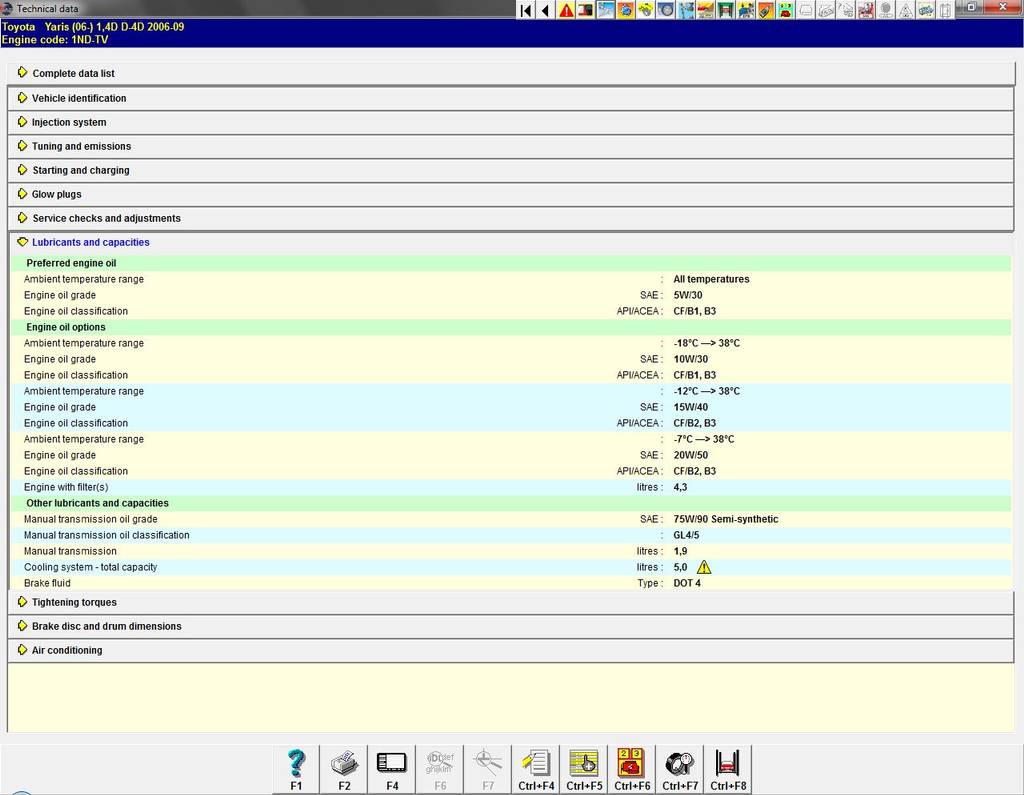Open the Ctrl+F8 vehicle lift icon

728,770
